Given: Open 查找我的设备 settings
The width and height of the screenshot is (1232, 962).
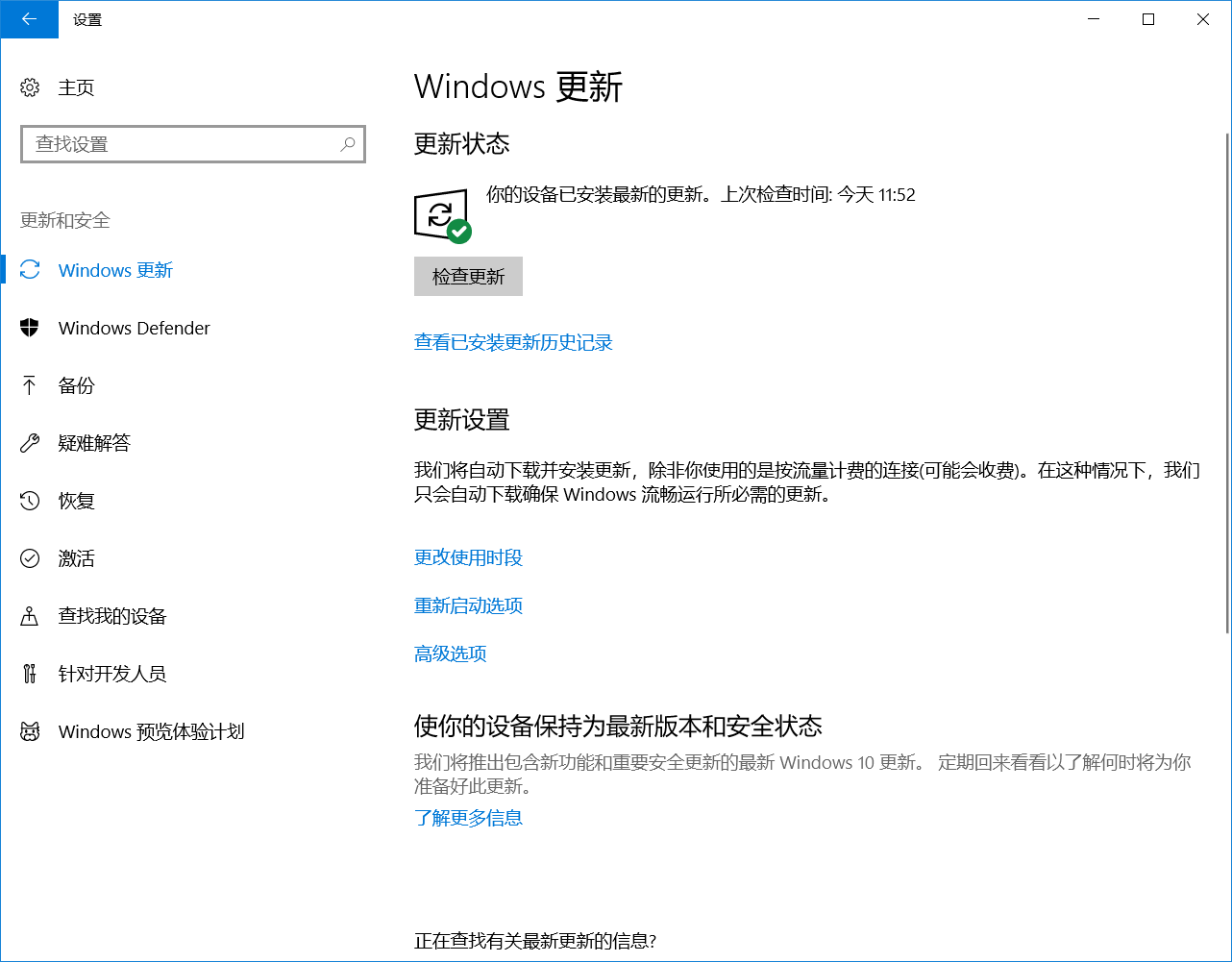Looking at the screenshot, I should [192, 616].
